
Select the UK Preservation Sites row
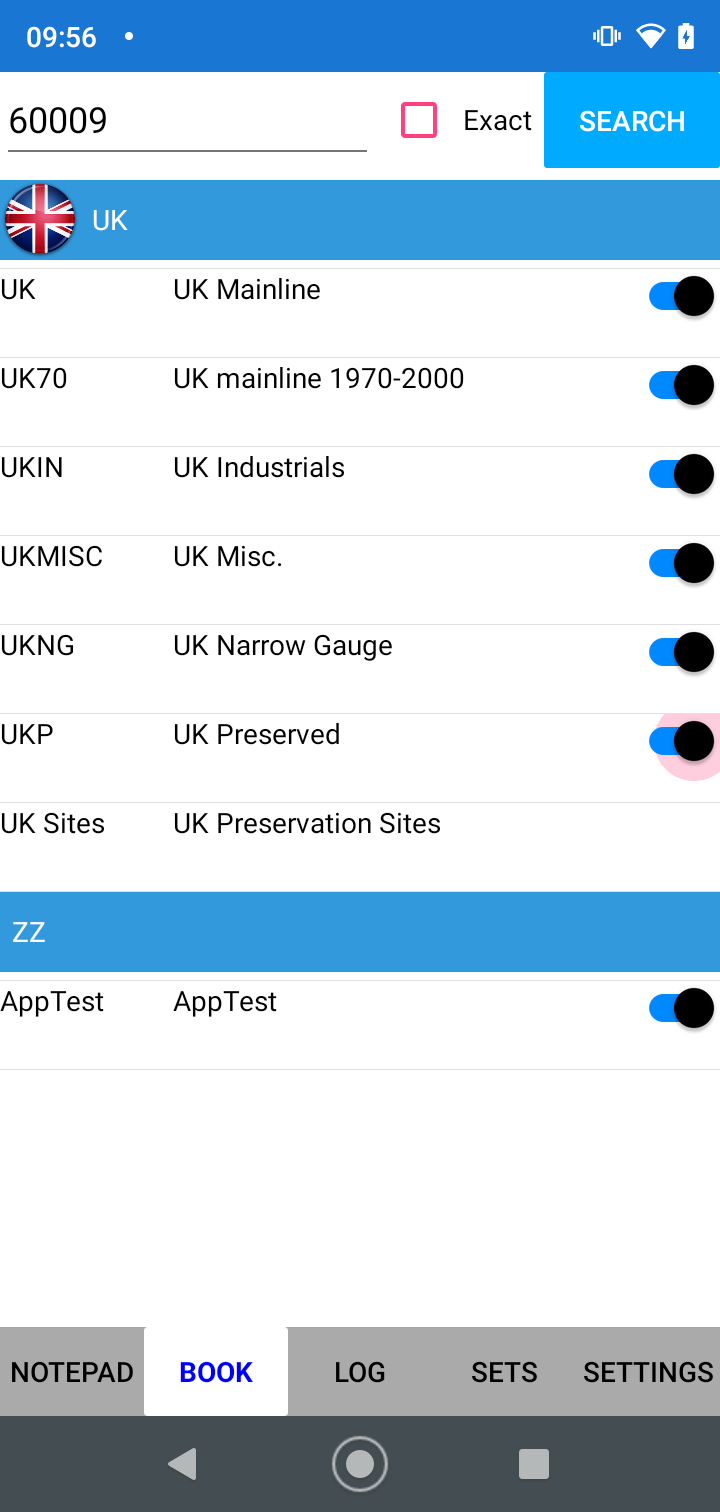pyautogui.click(x=306, y=823)
